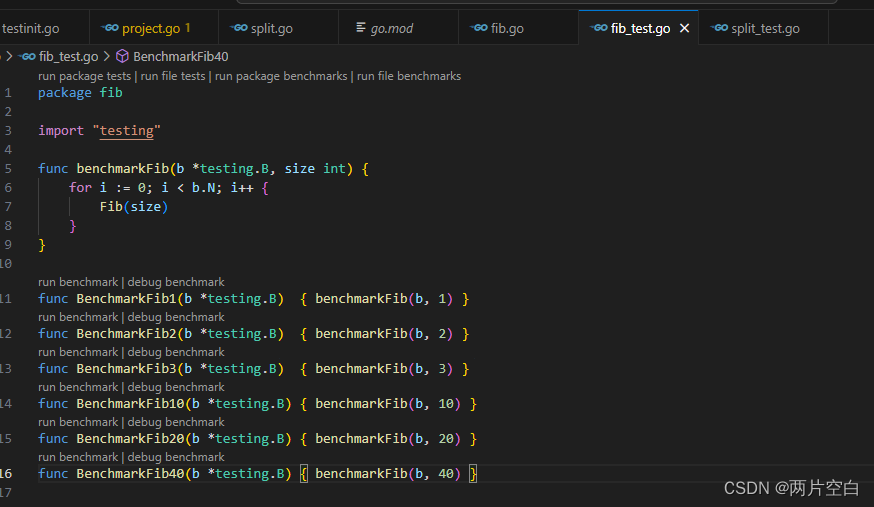Image resolution: width=874 pixels, height=507 pixels.
Task: Click Go icon on split_test.go tab
Action: coord(719,28)
